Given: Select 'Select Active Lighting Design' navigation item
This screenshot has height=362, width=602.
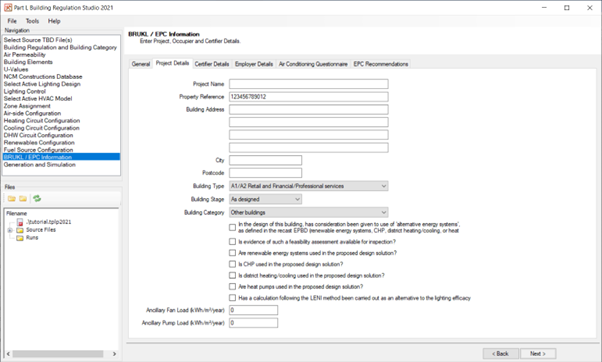Looking at the screenshot, I should coord(42,84).
